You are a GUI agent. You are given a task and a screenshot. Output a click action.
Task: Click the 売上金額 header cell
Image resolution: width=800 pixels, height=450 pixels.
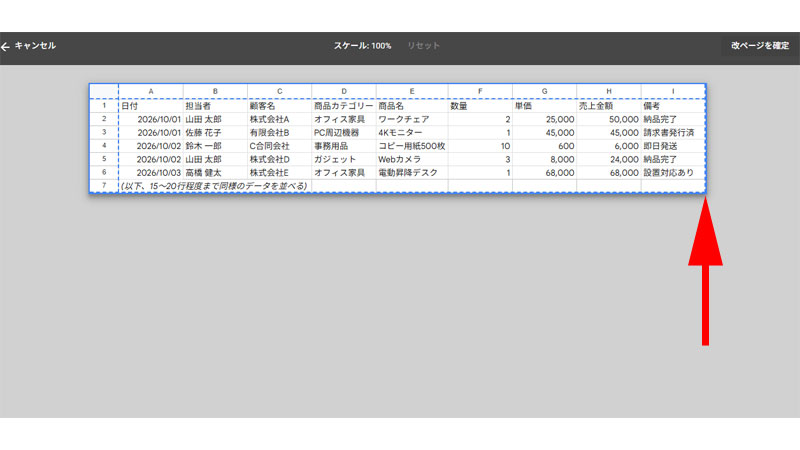pyautogui.click(x=609, y=106)
